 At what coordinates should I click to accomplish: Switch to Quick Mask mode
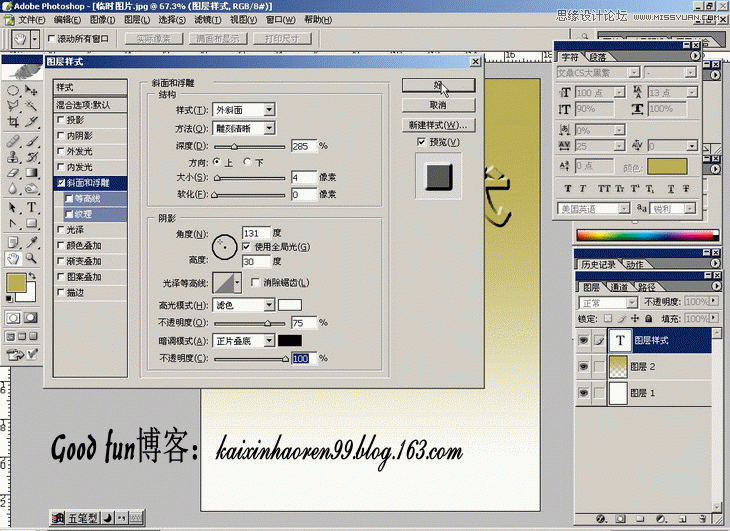(x=31, y=318)
